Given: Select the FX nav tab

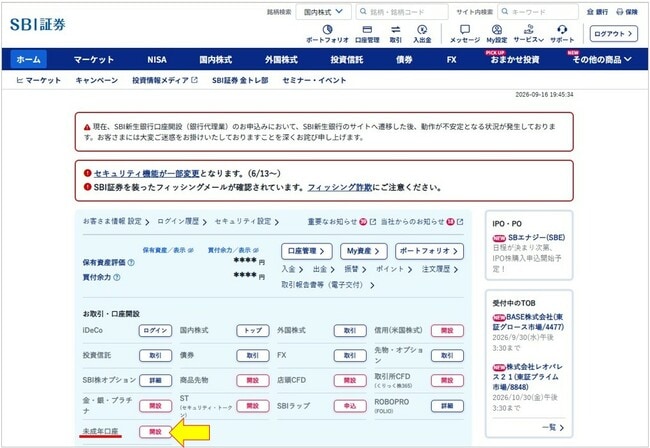Looking at the screenshot, I should [451, 59].
